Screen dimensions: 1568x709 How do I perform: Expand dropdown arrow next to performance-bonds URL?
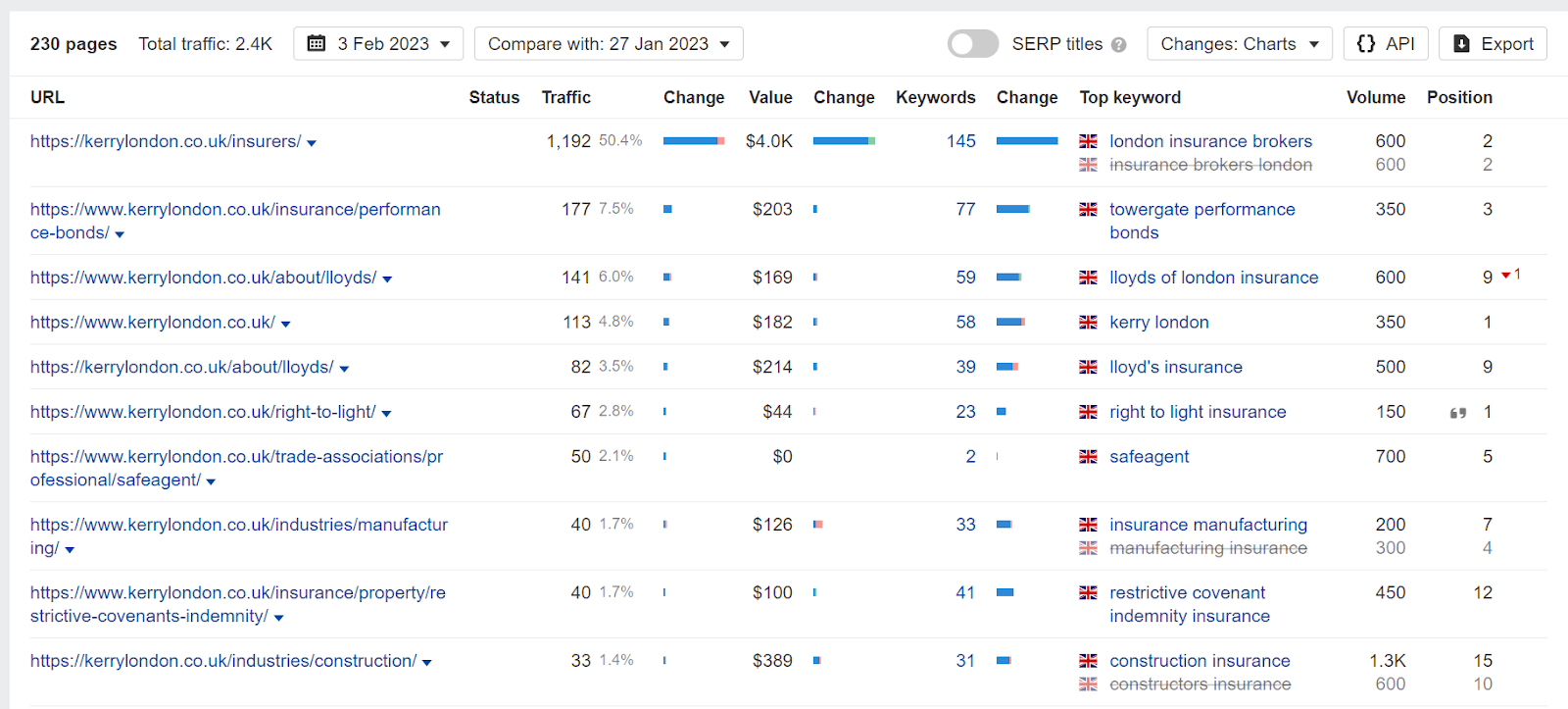(120, 234)
